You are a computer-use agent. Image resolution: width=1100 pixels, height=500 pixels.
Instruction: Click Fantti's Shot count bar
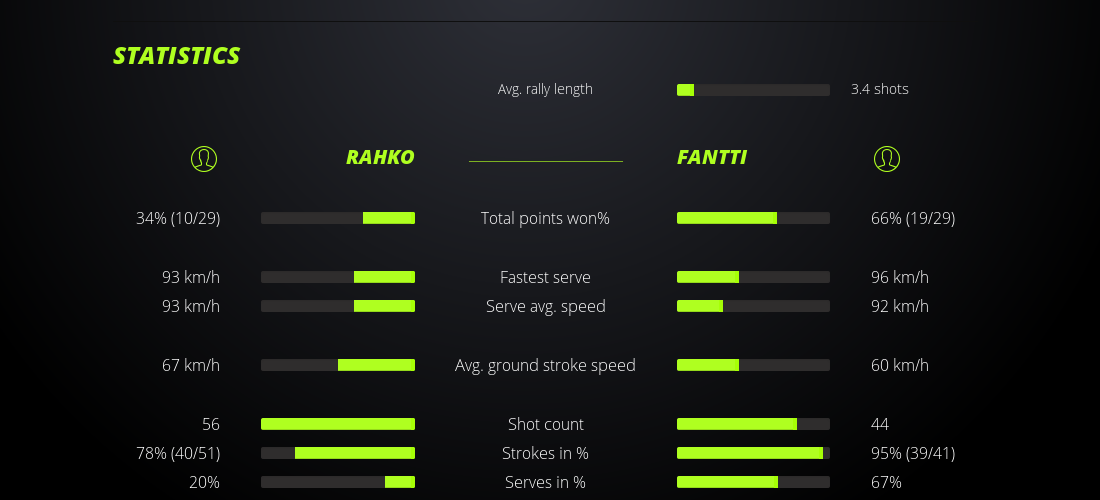(753, 424)
